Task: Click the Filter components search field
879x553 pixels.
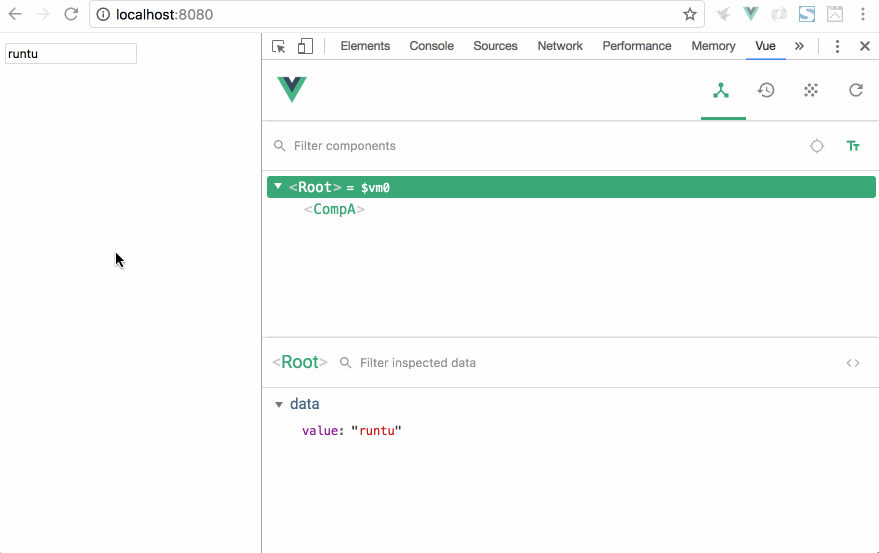Action: pos(540,146)
